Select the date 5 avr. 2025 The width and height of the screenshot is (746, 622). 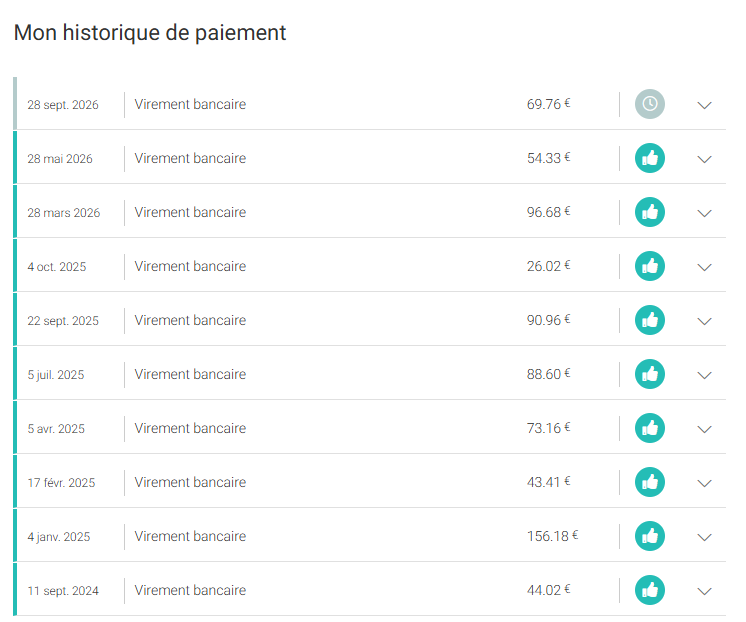tap(56, 429)
